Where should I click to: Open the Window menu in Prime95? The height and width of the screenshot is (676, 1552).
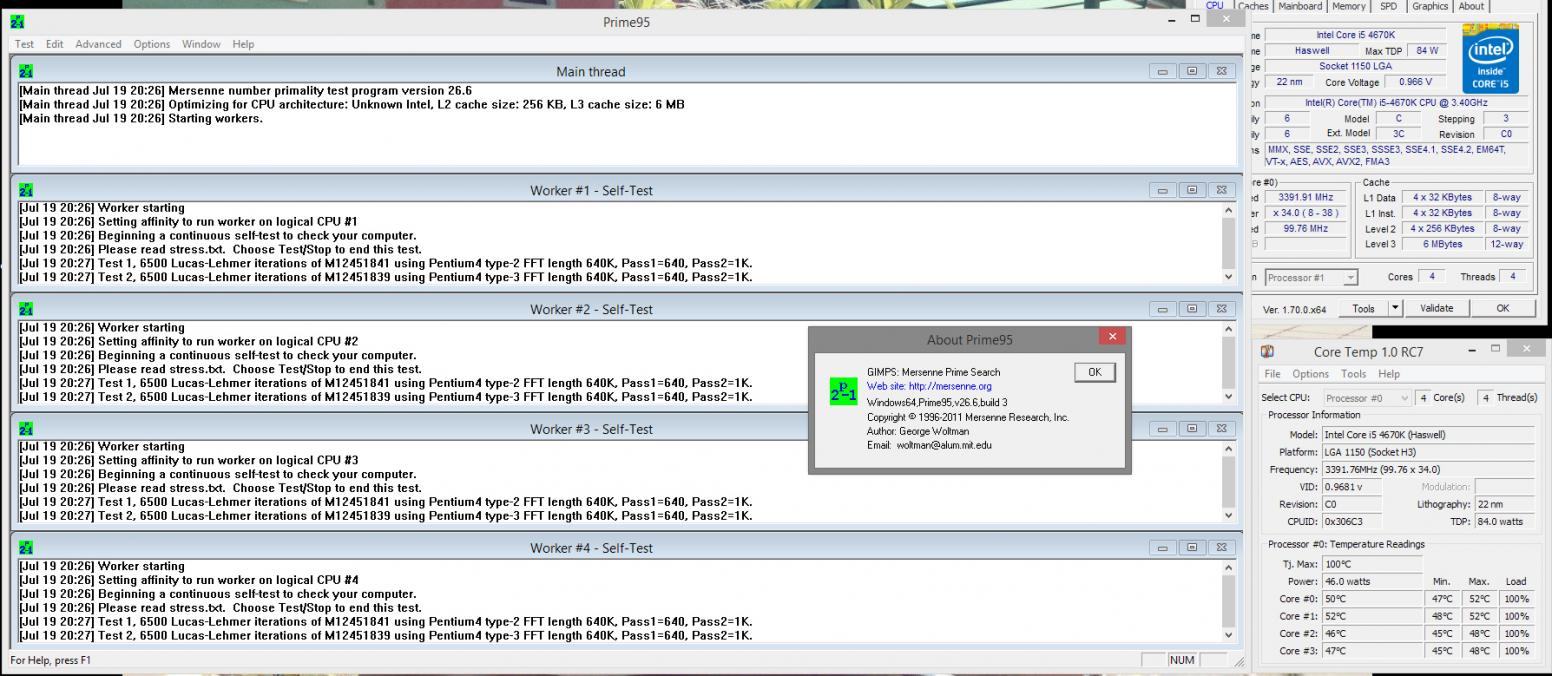point(201,44)
